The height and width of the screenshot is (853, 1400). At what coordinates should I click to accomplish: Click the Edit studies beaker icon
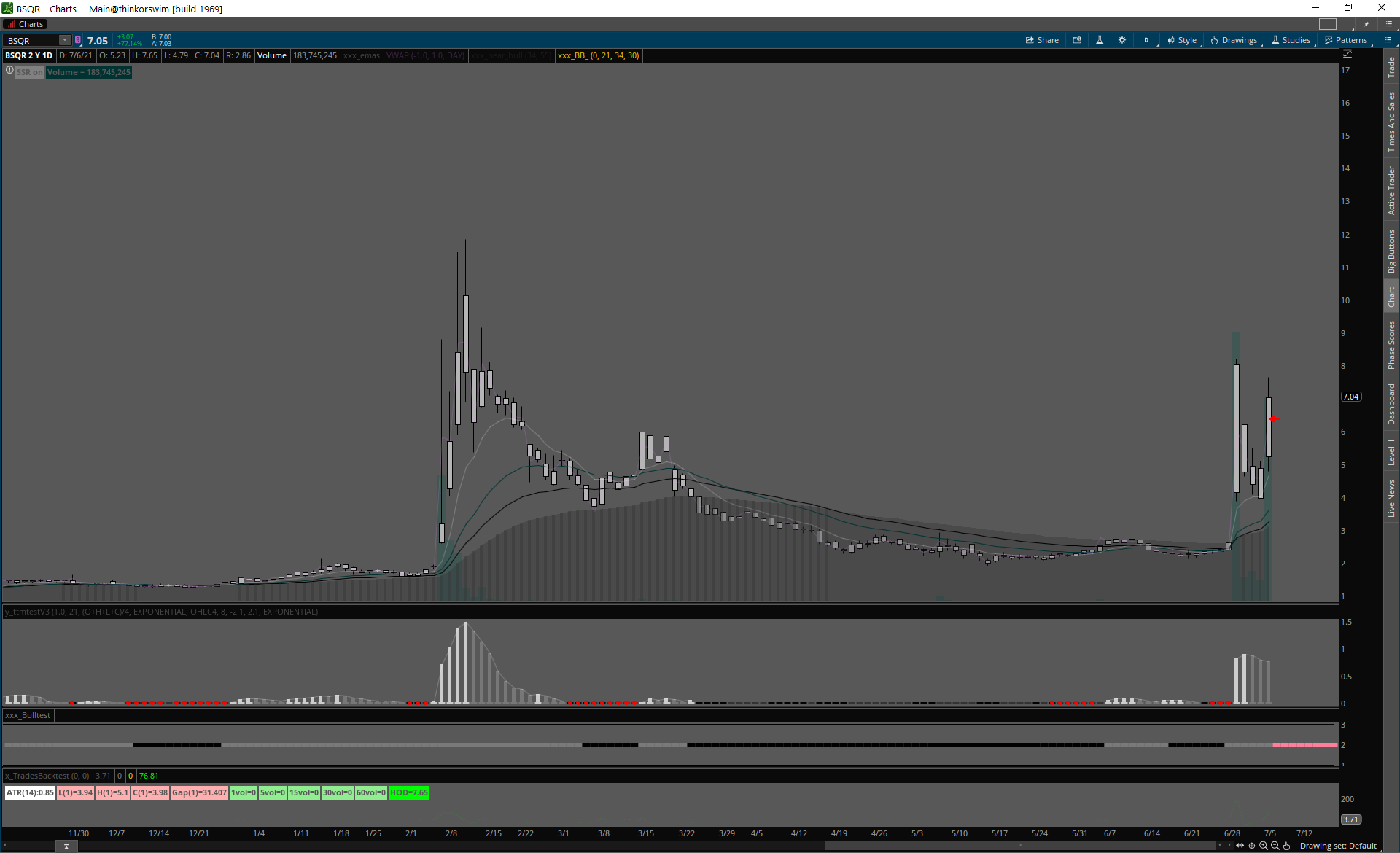click(1100, 40)
